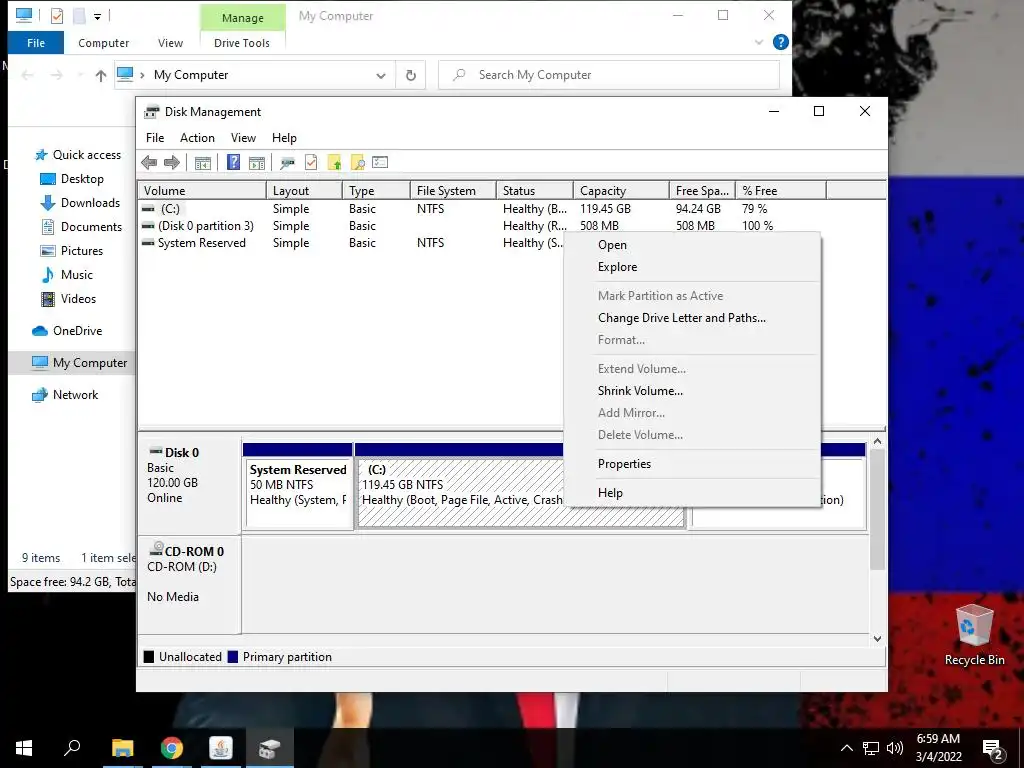Viewport: 1024px width, 768px height.
Task: Open Recycle Bin on desktop
Action: pos(974,635)
